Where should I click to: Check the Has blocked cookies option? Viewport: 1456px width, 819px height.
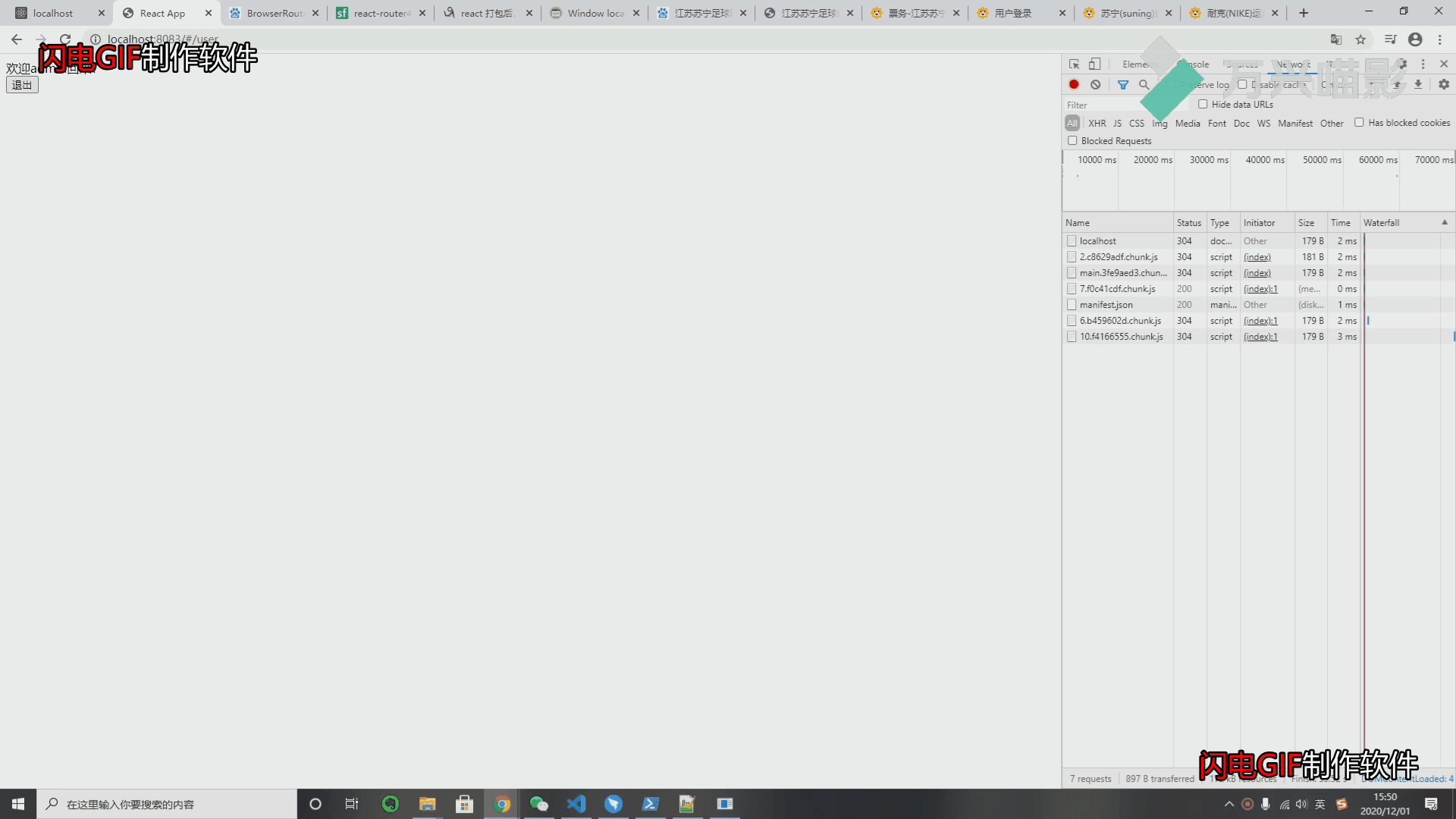tap(1359, 123)
